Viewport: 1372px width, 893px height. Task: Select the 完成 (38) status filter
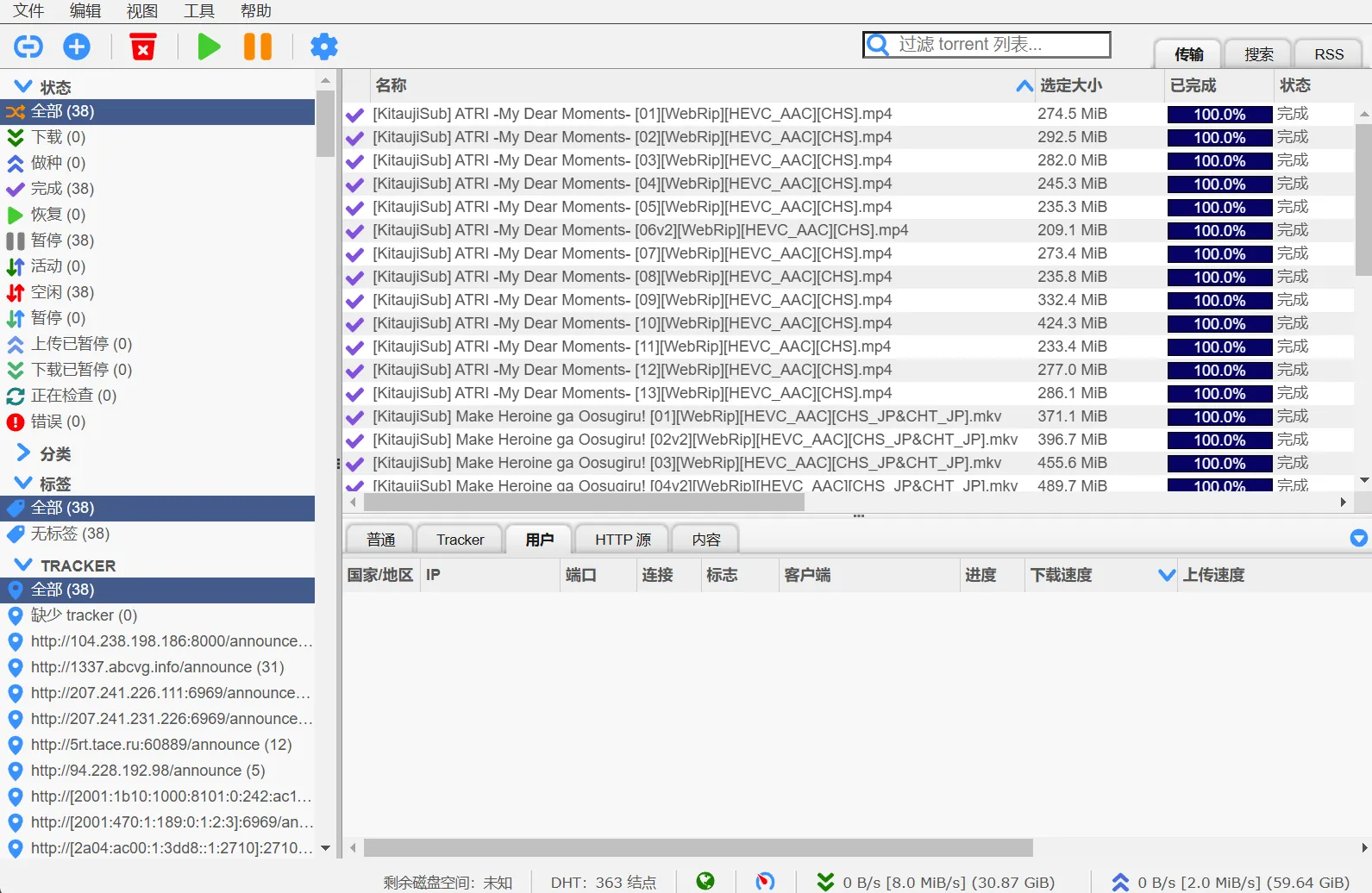tap(157, 189)
